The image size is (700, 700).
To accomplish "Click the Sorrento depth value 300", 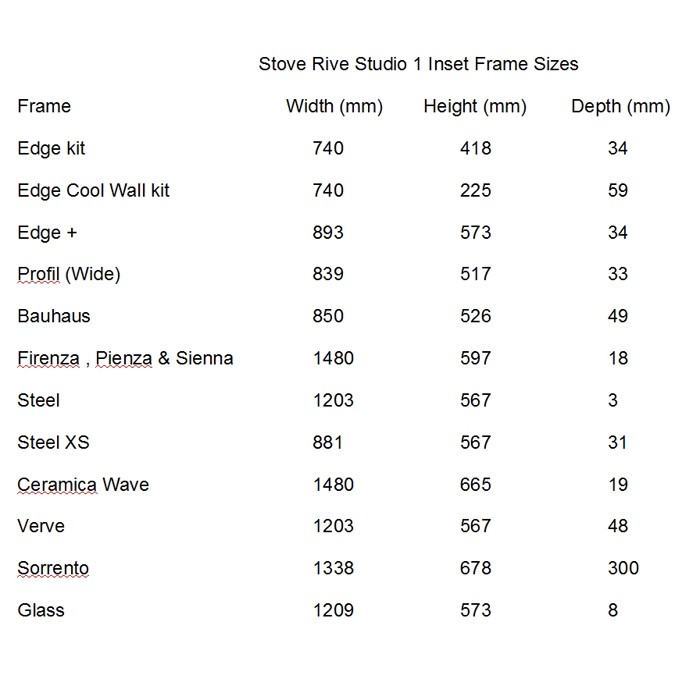I will click(623, 568).
